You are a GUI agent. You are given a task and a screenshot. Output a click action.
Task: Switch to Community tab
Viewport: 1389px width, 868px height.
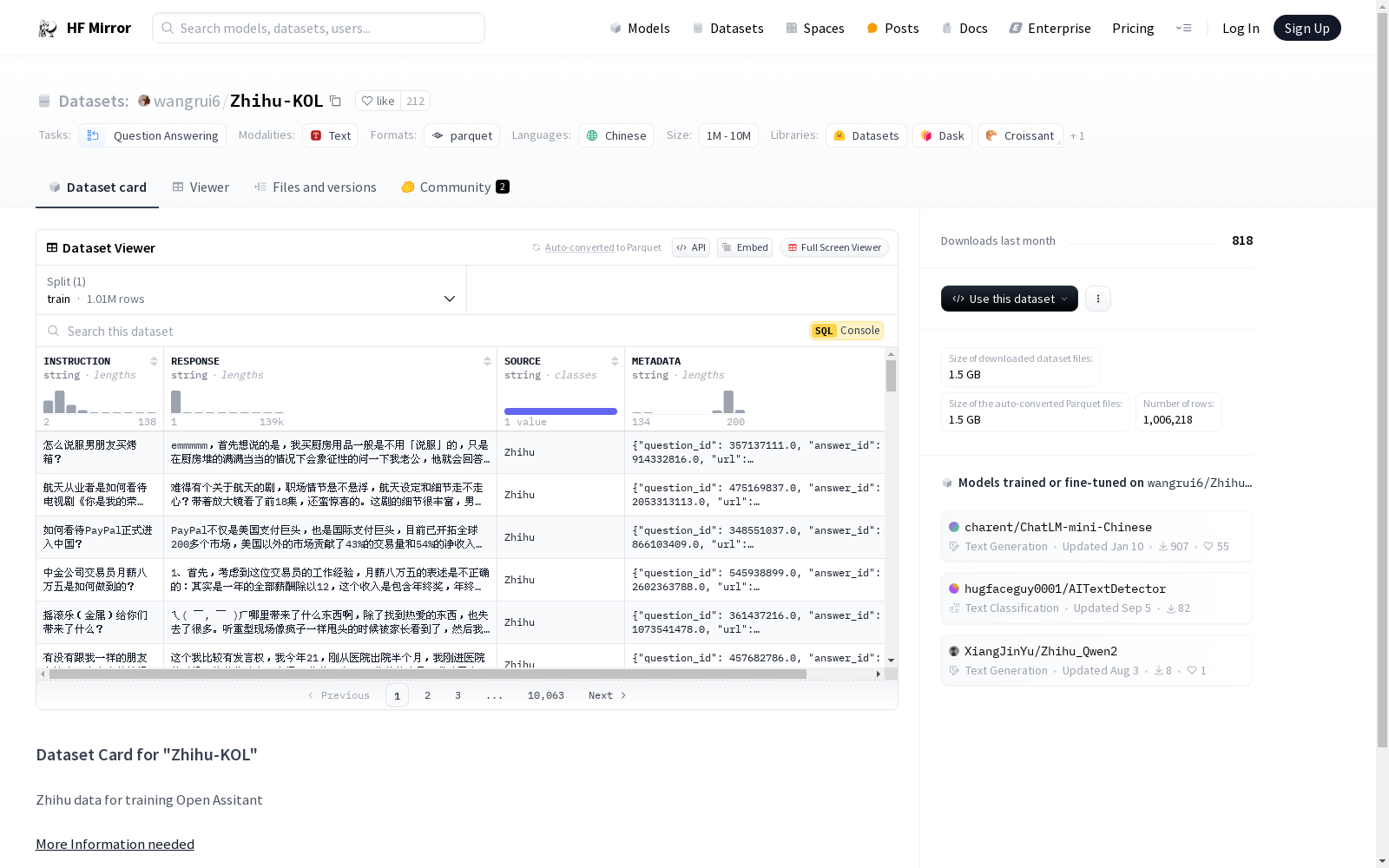455,187
